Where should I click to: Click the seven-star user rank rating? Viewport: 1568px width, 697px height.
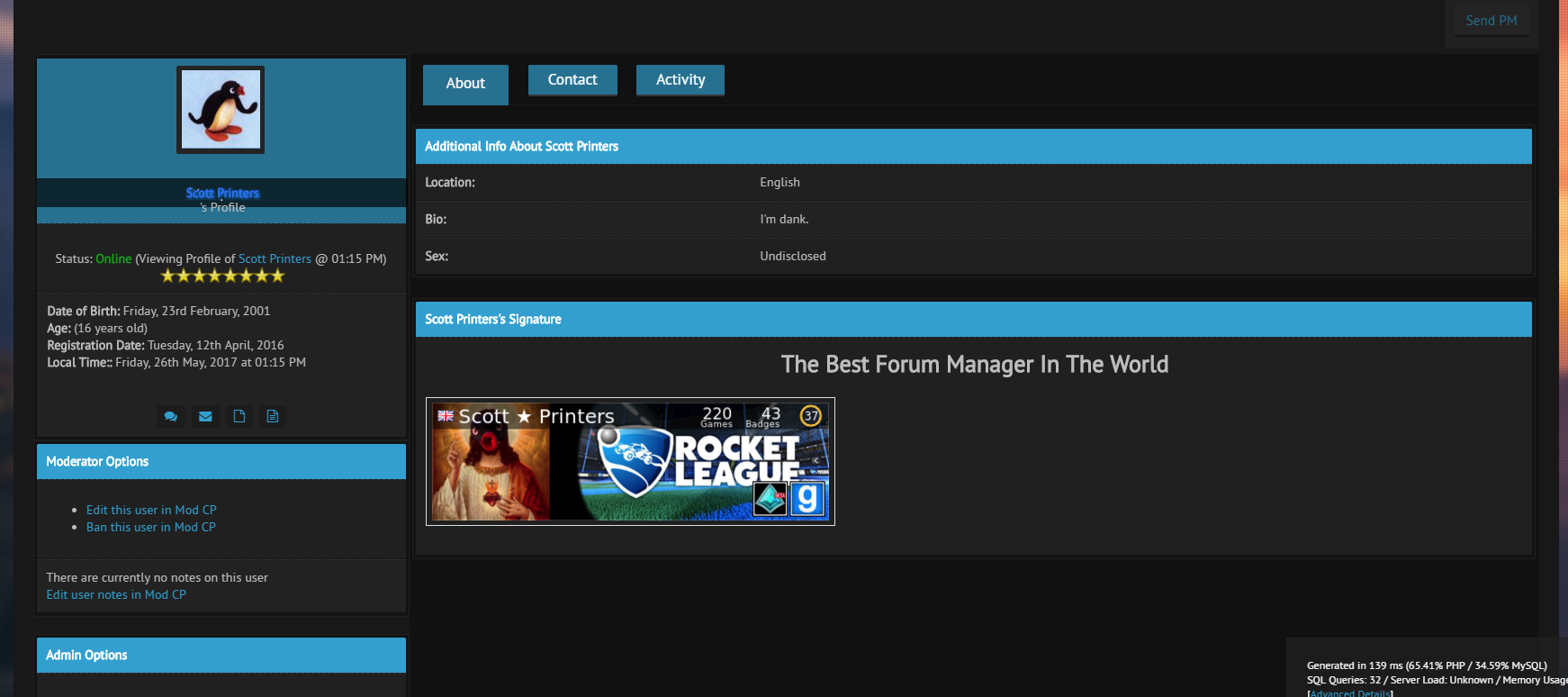(222, 276)
